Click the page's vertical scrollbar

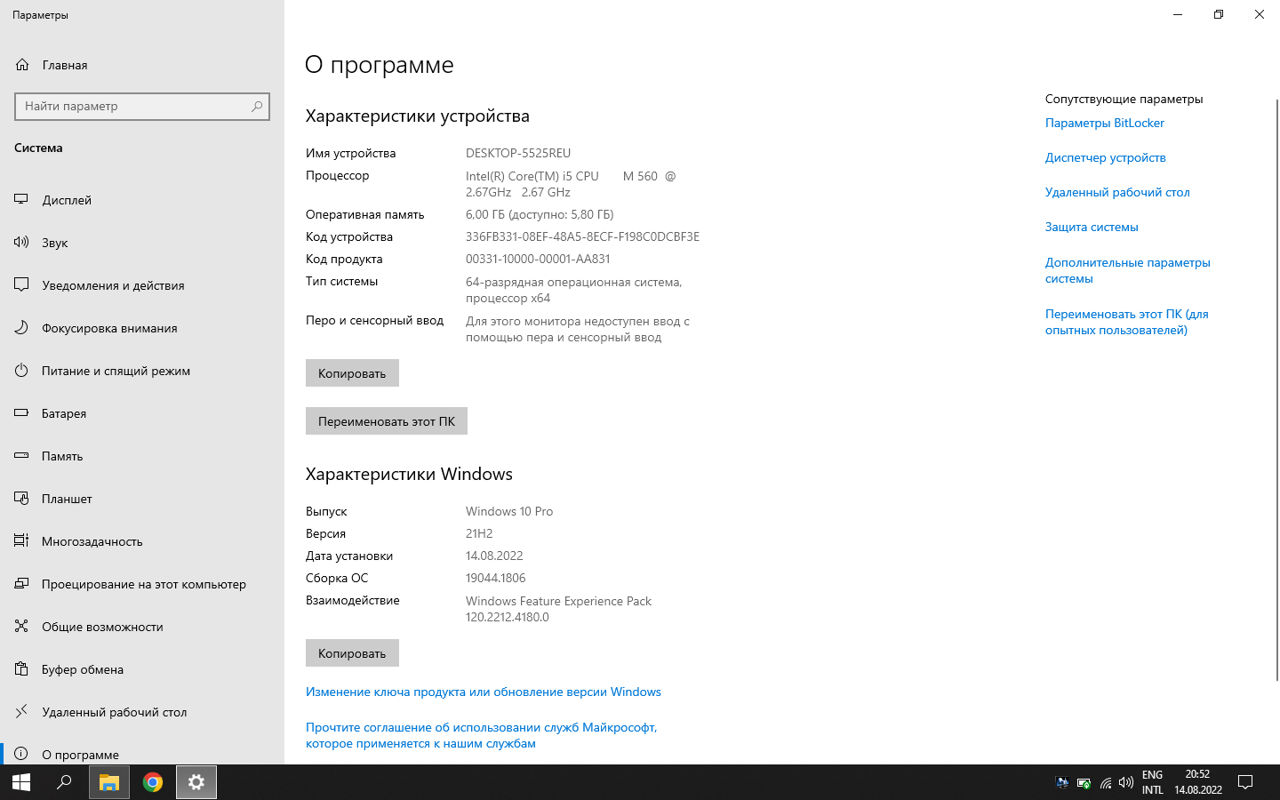1275,390
